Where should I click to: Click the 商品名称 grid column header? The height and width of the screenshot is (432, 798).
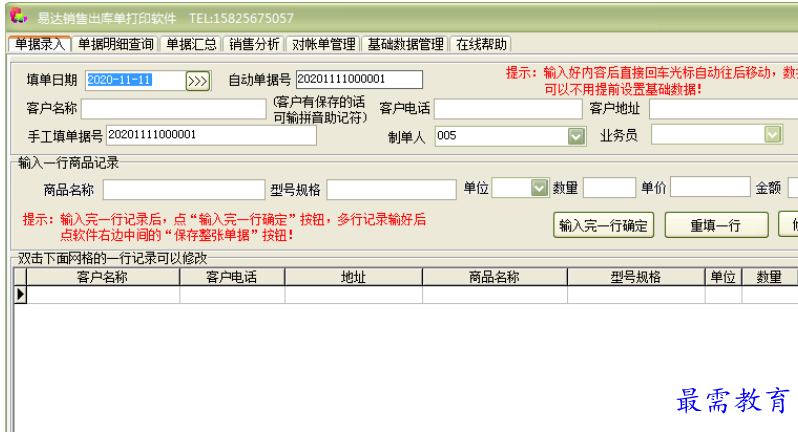pos(495,277)
